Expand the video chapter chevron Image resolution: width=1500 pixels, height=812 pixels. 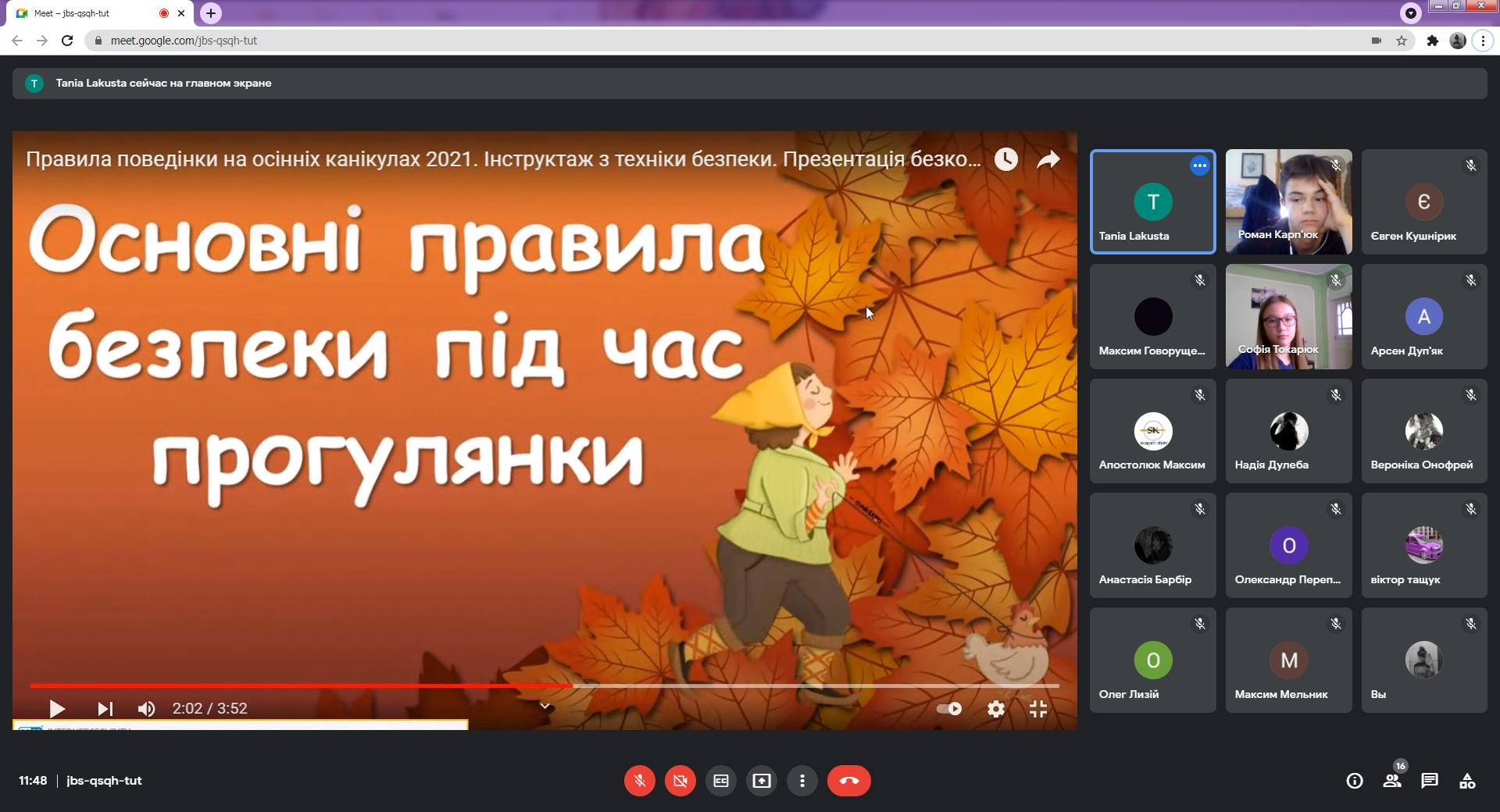(x=545, y=707)
